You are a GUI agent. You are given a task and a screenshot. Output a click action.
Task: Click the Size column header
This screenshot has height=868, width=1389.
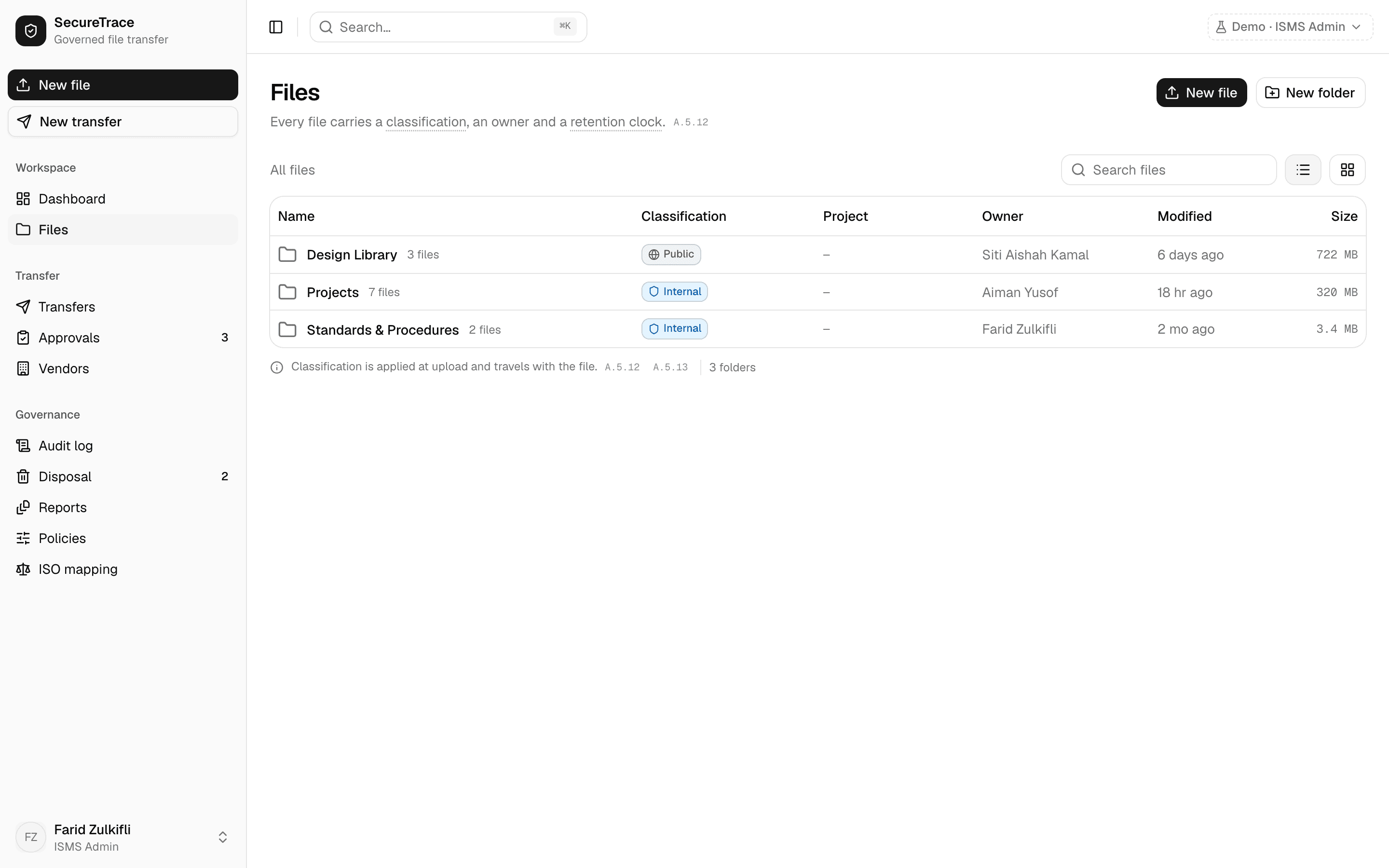click(x=1344, y=217)
